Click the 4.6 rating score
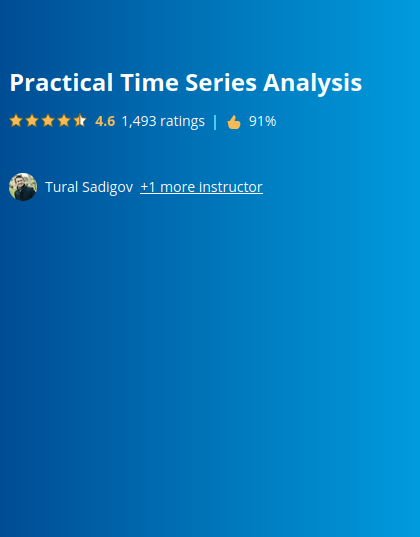Viewport: 420px width, 537px height. click(x=105, y=121)
